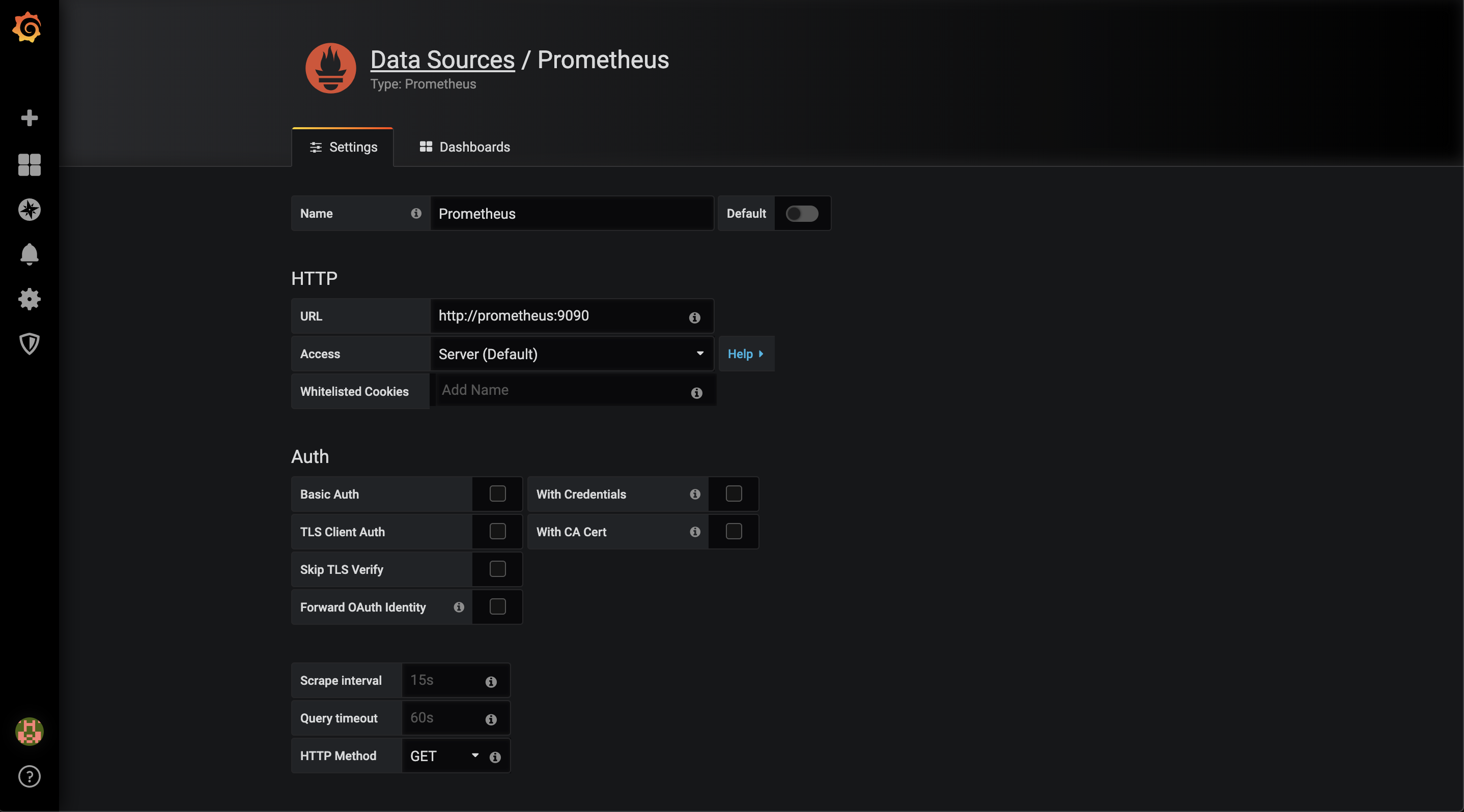Click the 'TLS Client Auth' label

click(342, 532)
